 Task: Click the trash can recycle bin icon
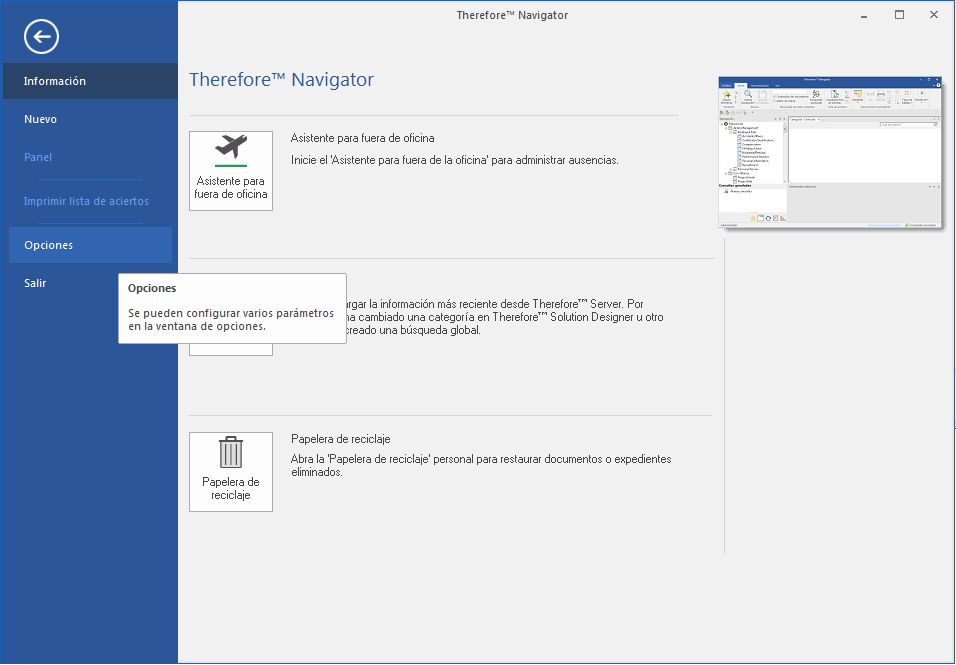point(231,452)
